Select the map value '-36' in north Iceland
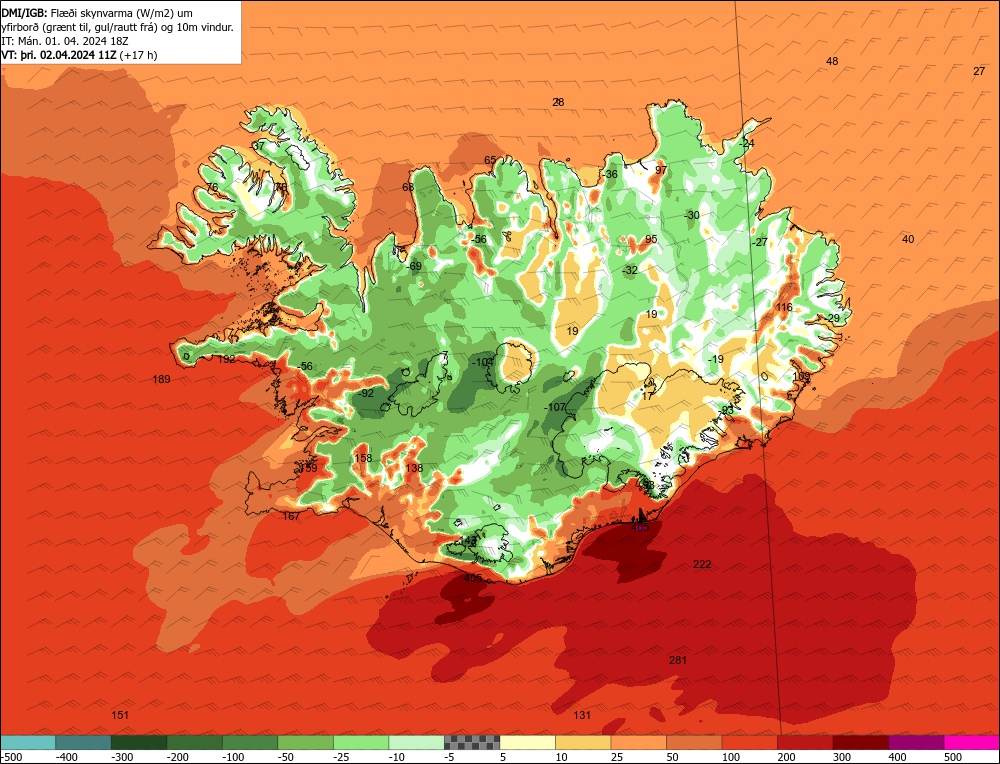The width and height of the screenshot is (1000, 764). click(x=610, y=174)
